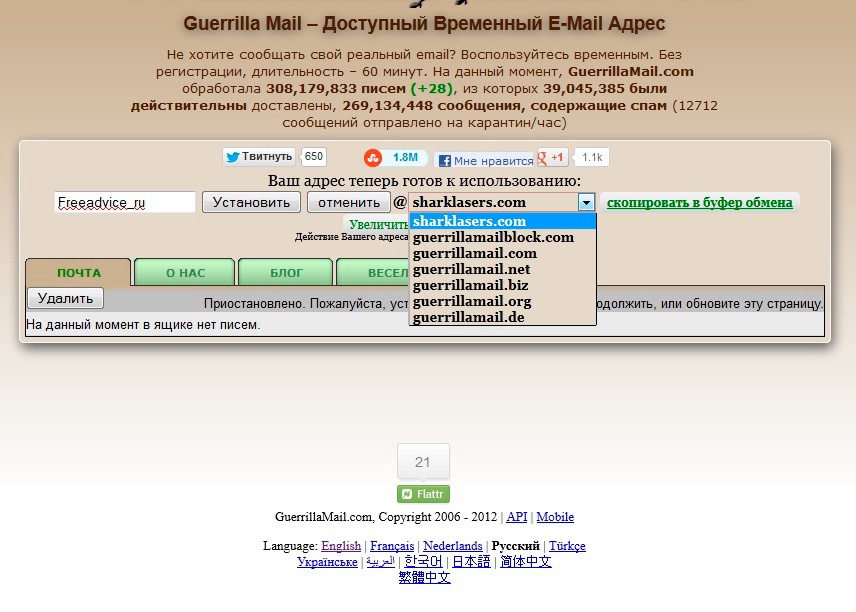Switch language to Japanese 日本語

pyautogui.click(x=471, y=561)
